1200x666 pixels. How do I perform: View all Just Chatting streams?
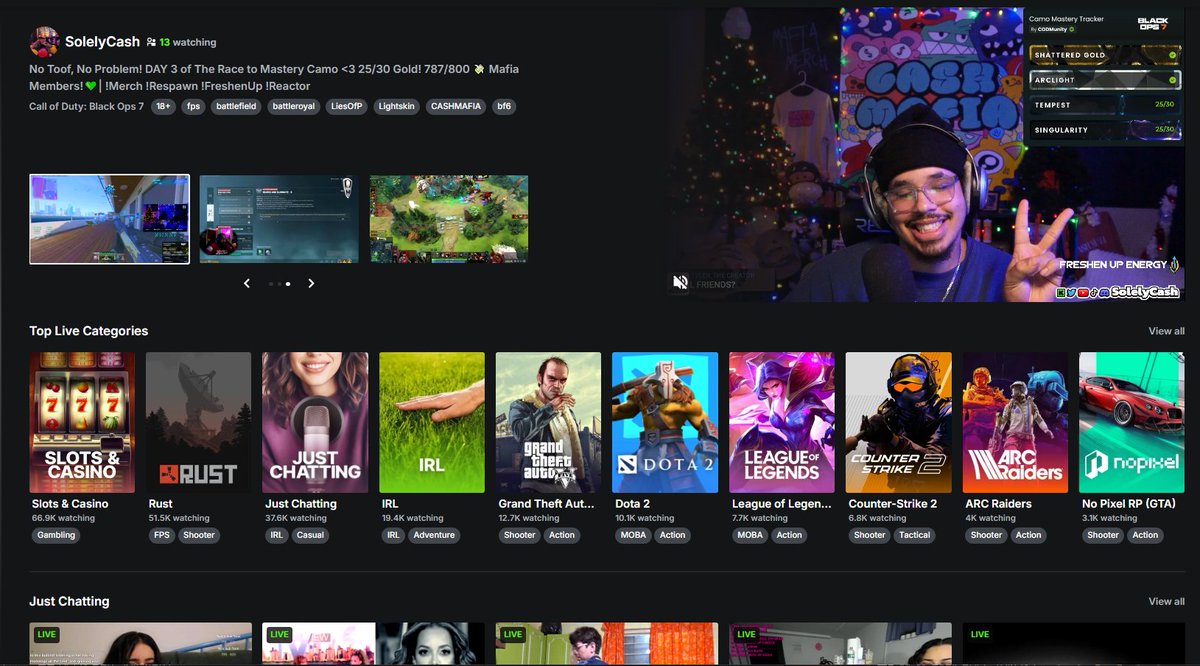(x=1166, y=601)
